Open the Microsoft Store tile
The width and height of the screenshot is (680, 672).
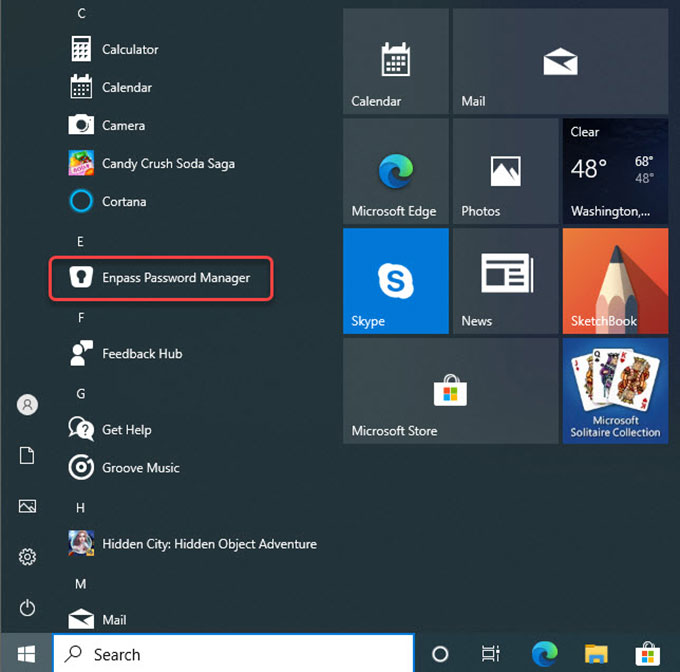coord(451,391)
